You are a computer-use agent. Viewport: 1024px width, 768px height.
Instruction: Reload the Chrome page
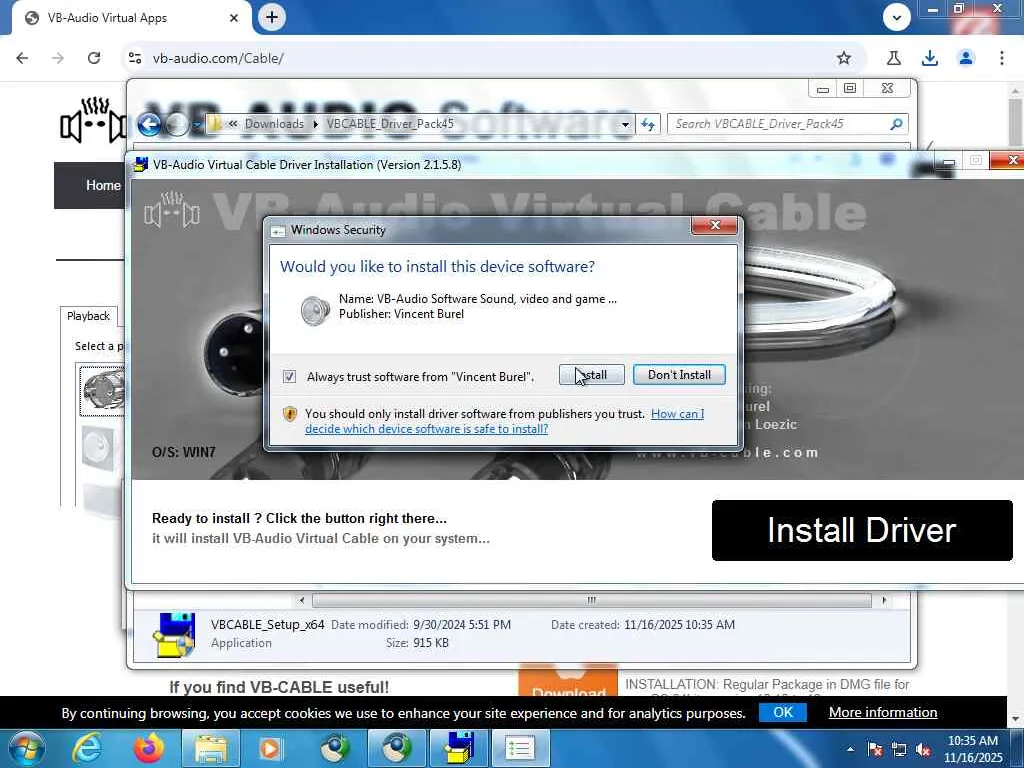[94, 58]
